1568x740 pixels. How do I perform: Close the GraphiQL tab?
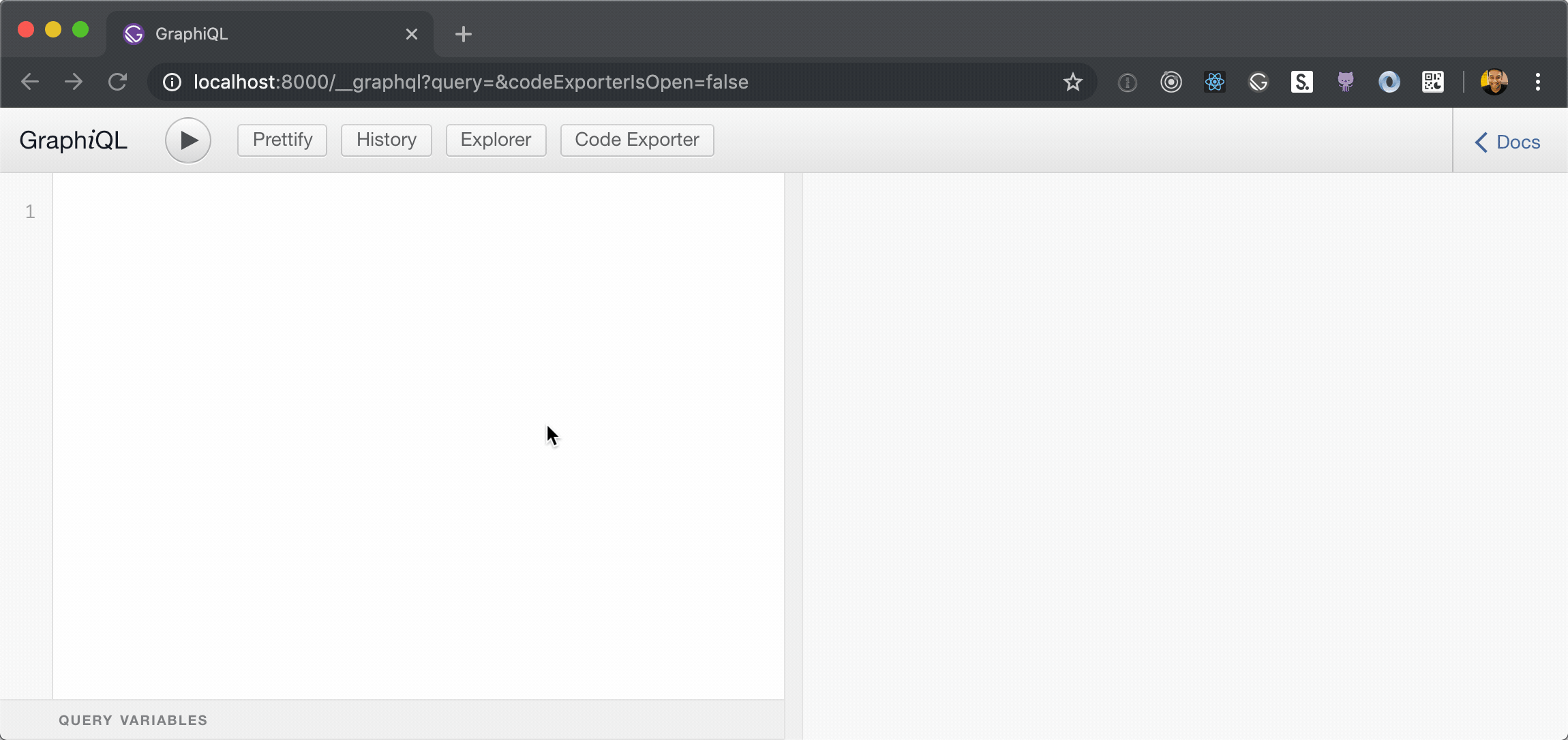[412, 34]
